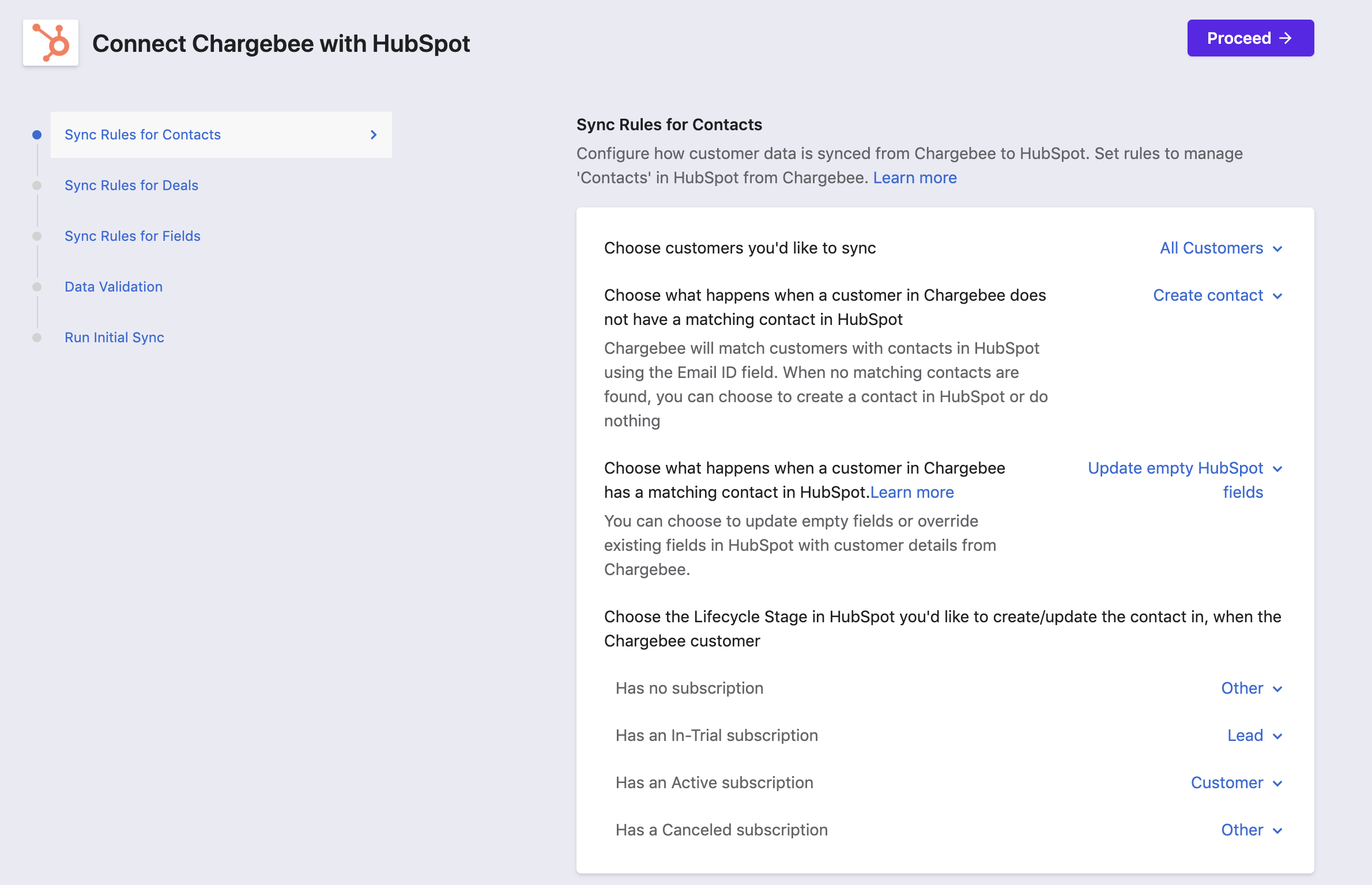Viewport: 1372px width, 885px height.
Task: Click the Proceed button
Action: (x=1250, y=38)
